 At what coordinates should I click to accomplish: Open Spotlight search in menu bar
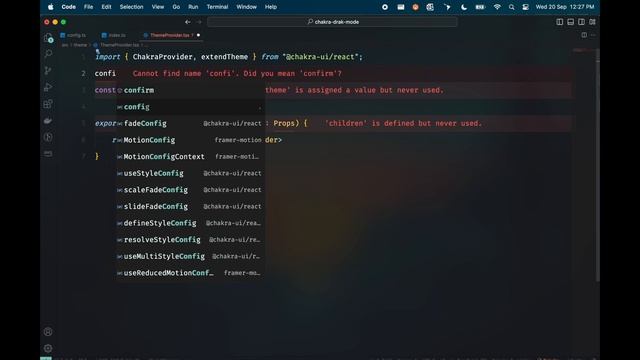(x=511, y=7)
